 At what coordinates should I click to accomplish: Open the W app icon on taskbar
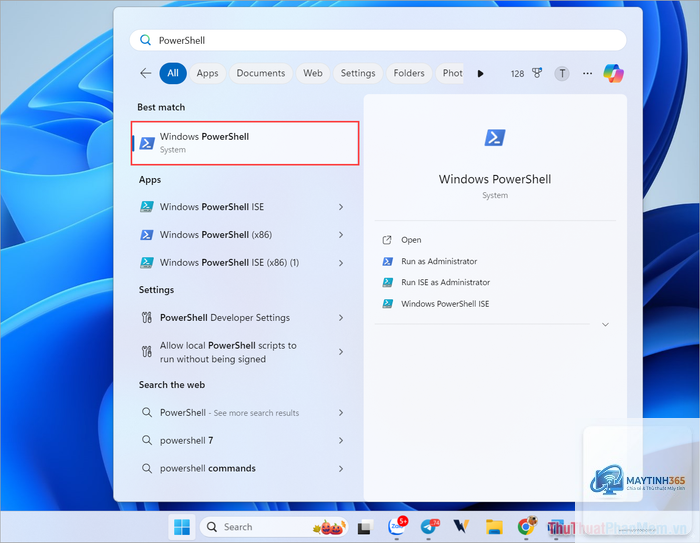461,527
